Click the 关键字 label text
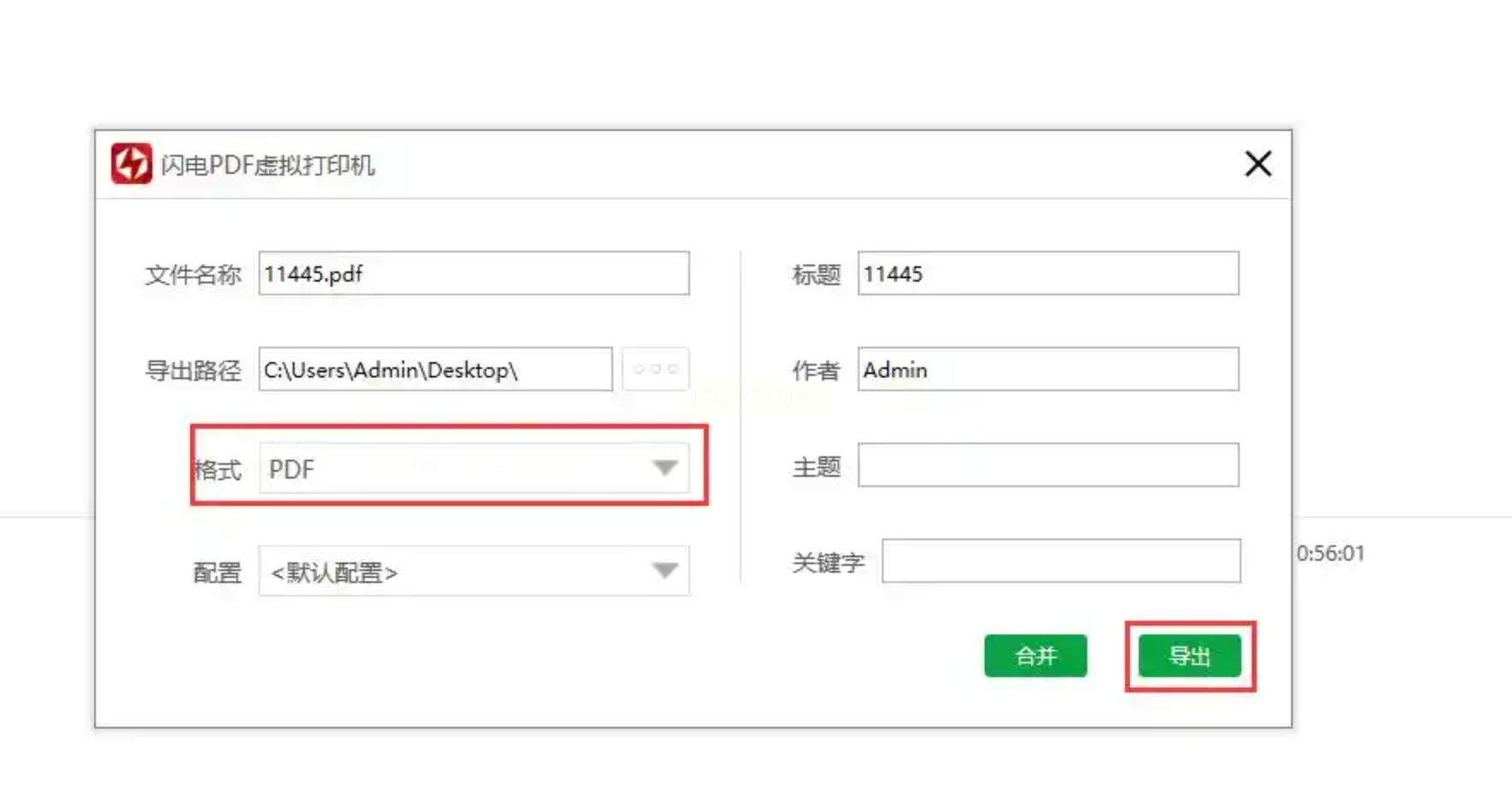 coord(828,562)
